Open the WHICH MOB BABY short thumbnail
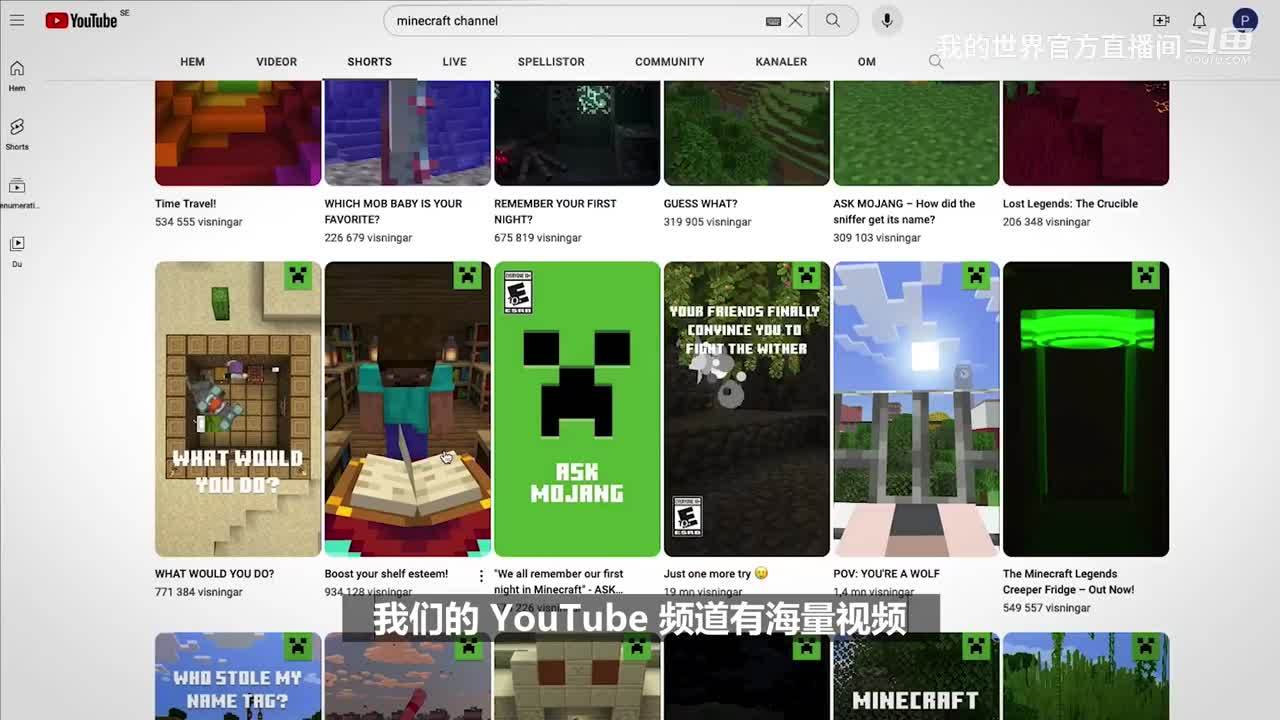This screenshot has height=720, width=1280. (408, 133)
